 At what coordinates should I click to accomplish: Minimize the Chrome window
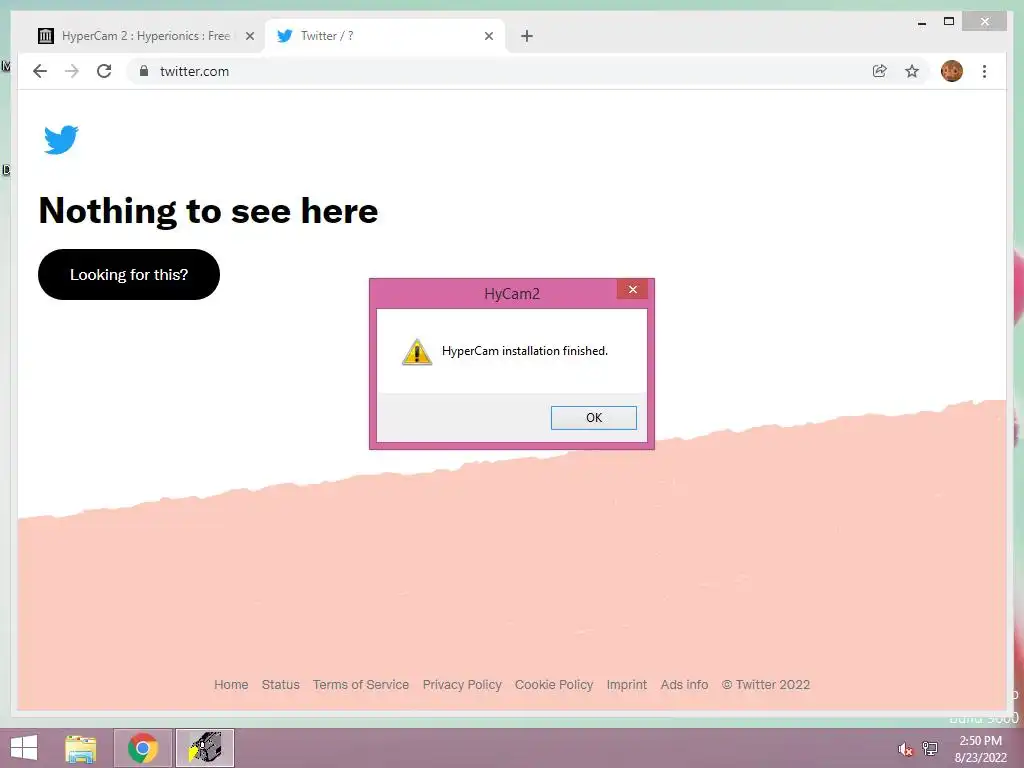(x=922, y=23)
